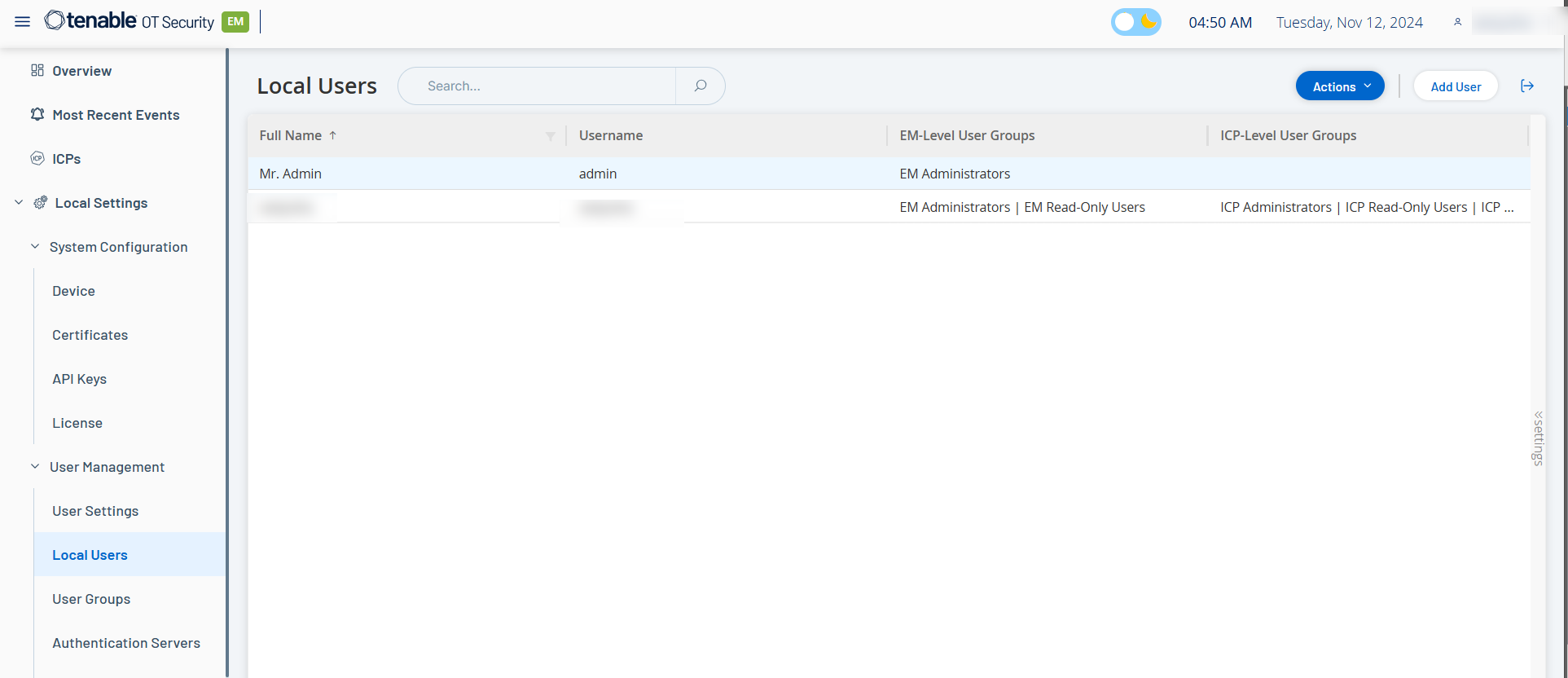
Task: Expand the vertical settings side panel
Action: point(1538,438)
